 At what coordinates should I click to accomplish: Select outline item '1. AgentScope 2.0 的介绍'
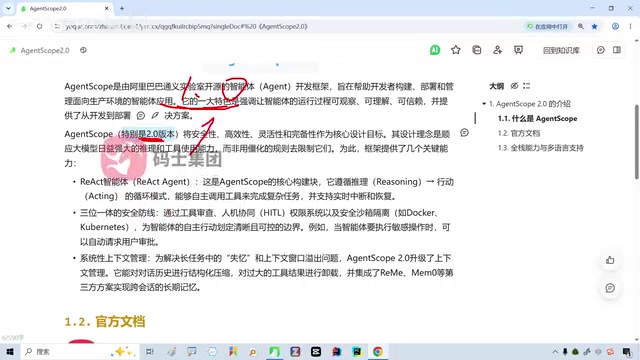[x=530, y=104]
